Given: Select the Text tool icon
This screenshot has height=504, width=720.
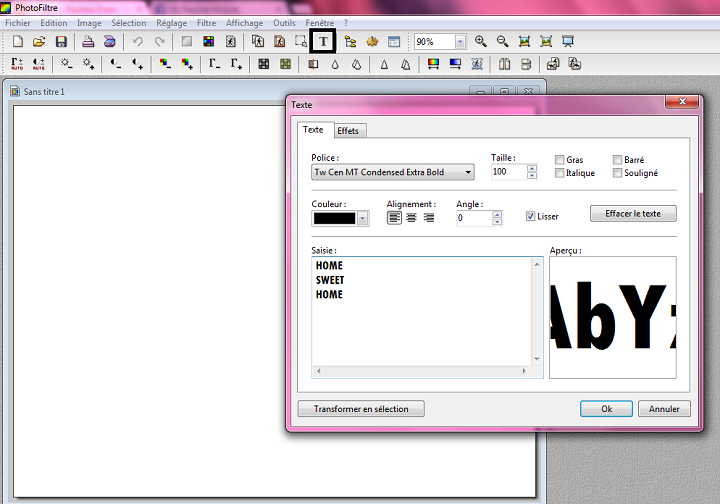Looking at the screenshot, I should click(323, 42).
